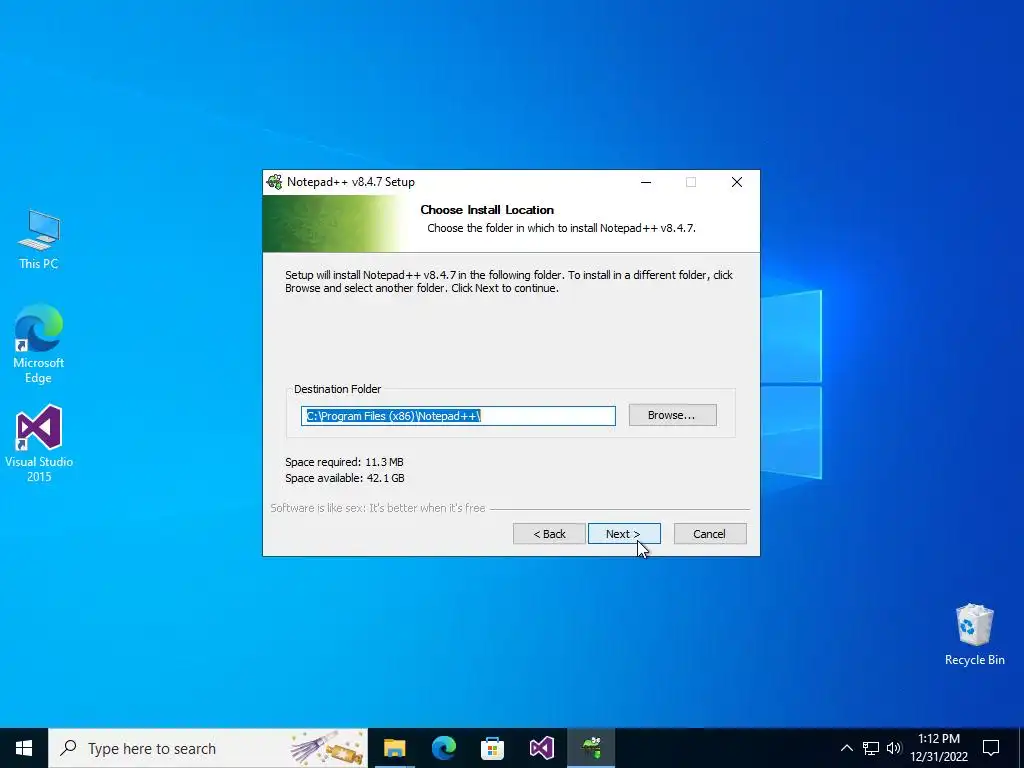Image resolution: width=1024 pixels, height=768 pixels.
Task: Click the 'Space available: 42.1 GB' text
Action: (x=345, y=478)
